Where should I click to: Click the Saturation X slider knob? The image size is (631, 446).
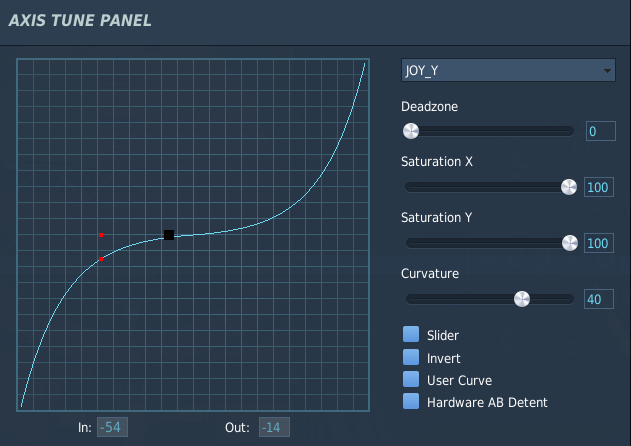click(569, 187)
